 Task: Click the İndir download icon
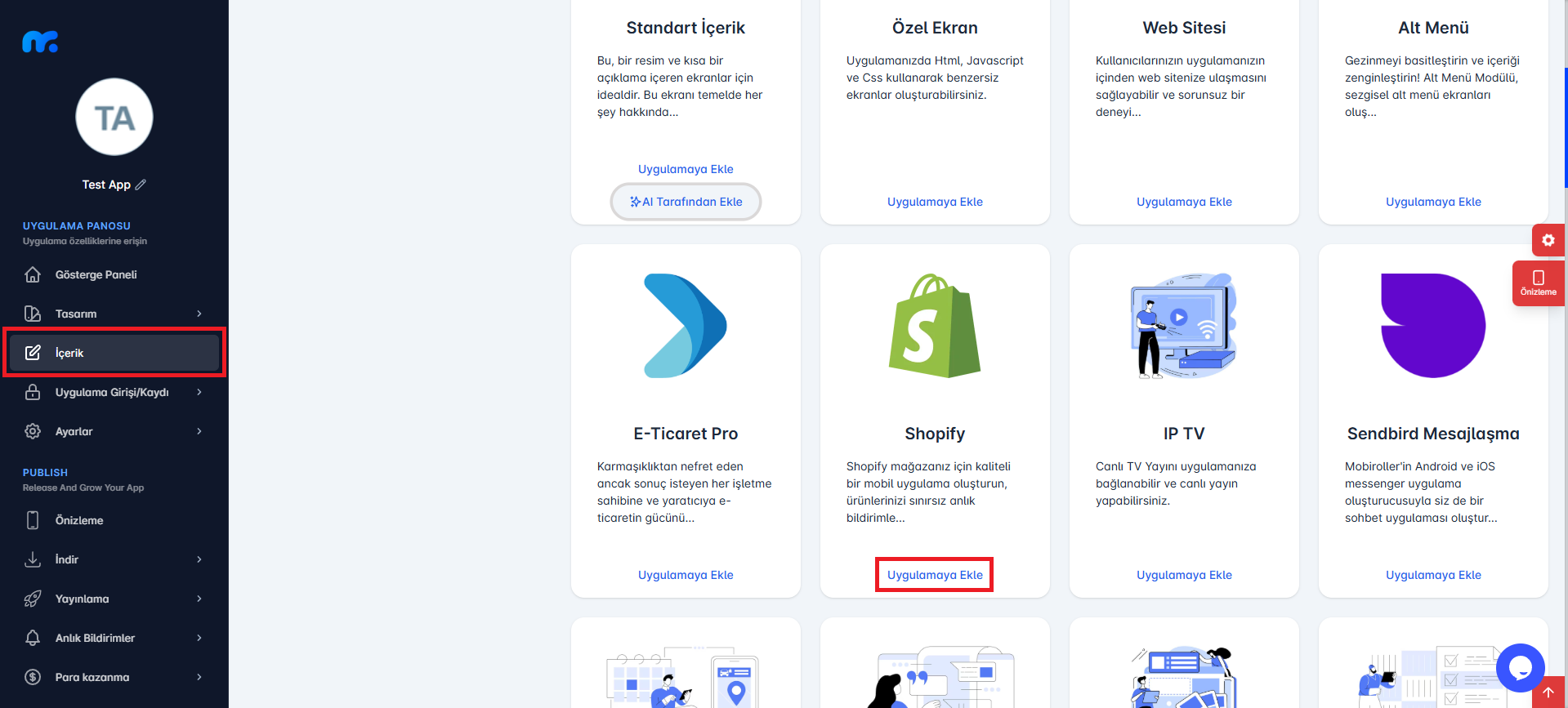point(33,559)
